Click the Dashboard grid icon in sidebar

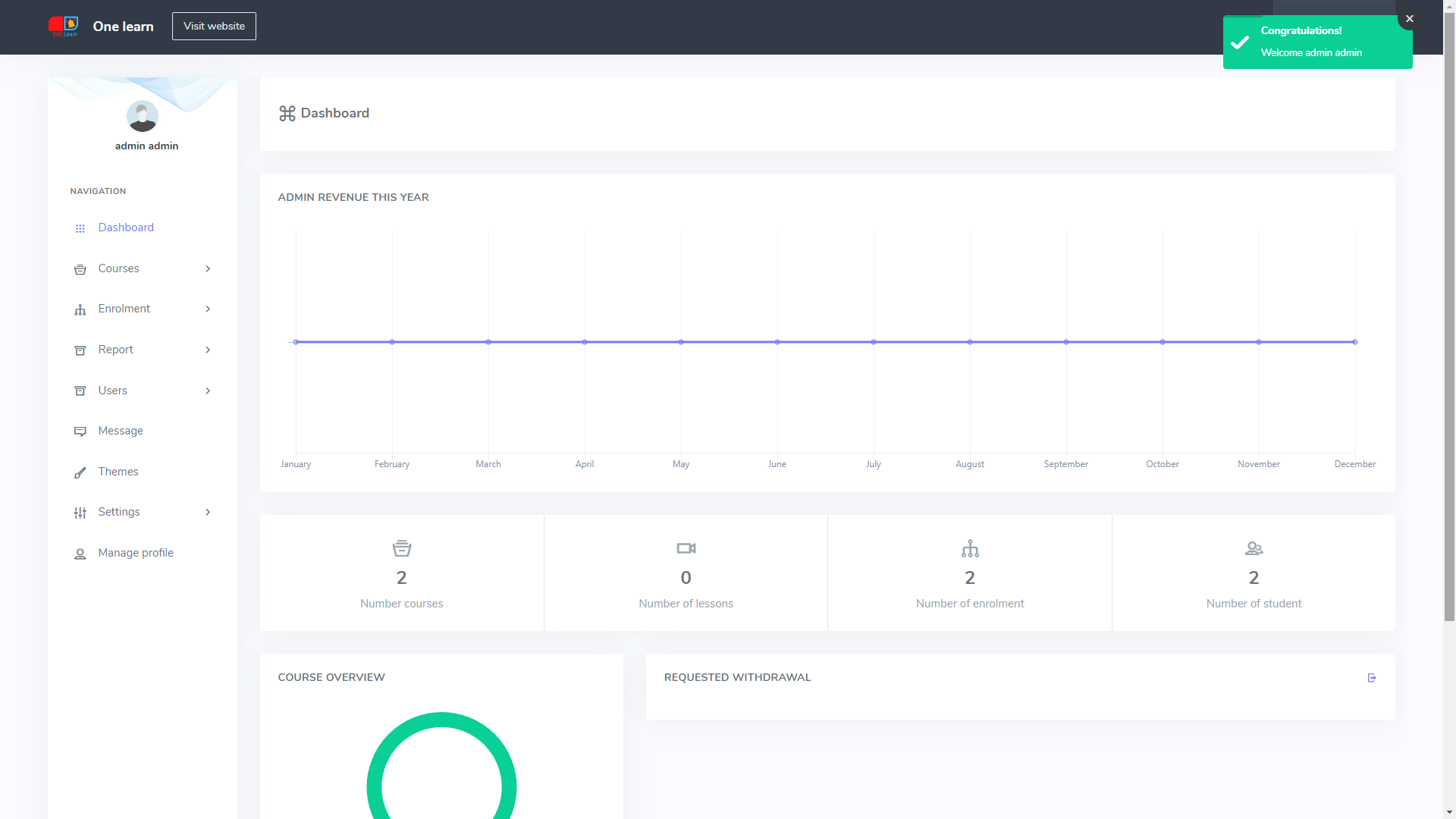[x=80, y=228]
